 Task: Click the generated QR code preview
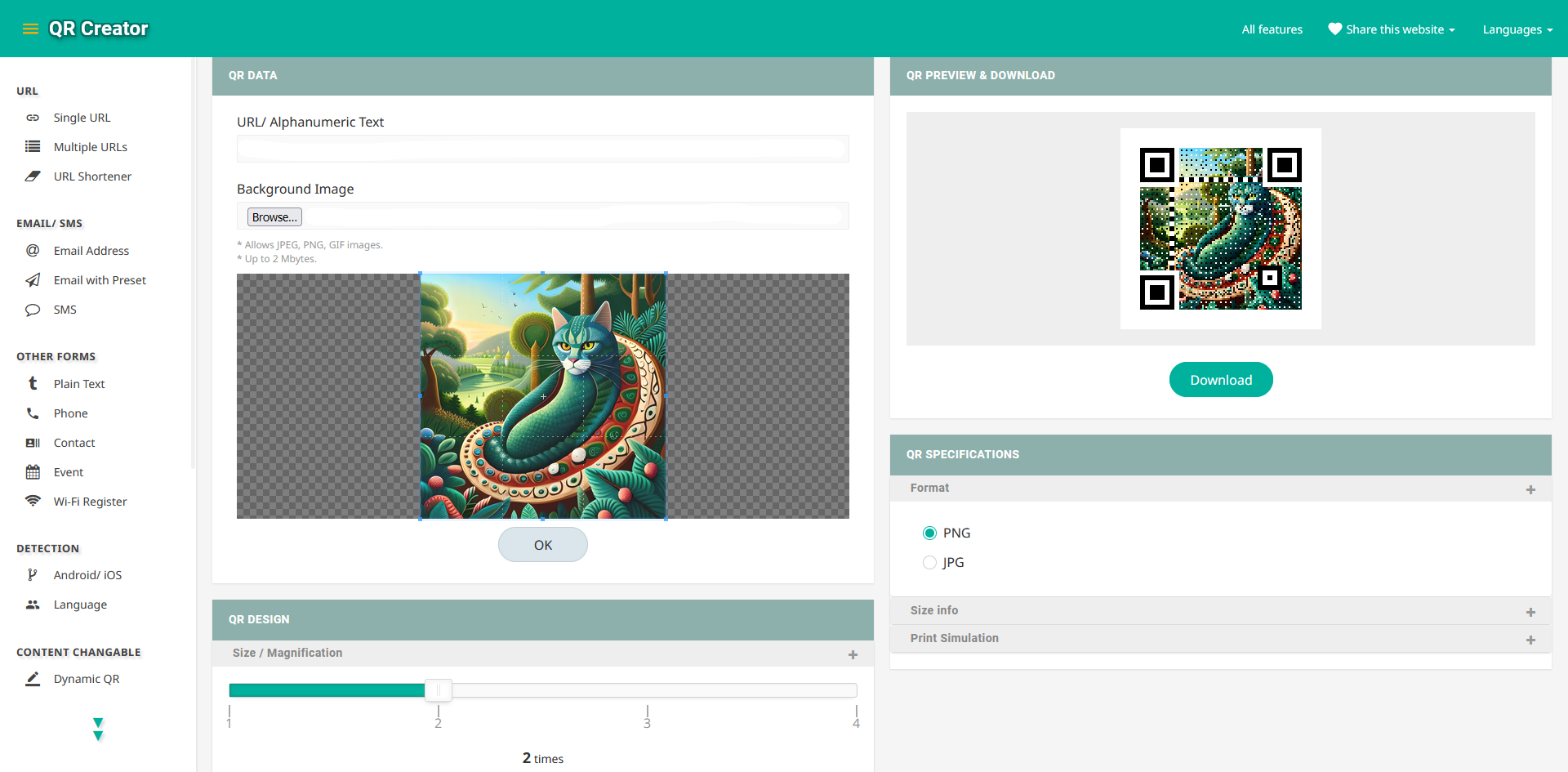(1221, 229)
